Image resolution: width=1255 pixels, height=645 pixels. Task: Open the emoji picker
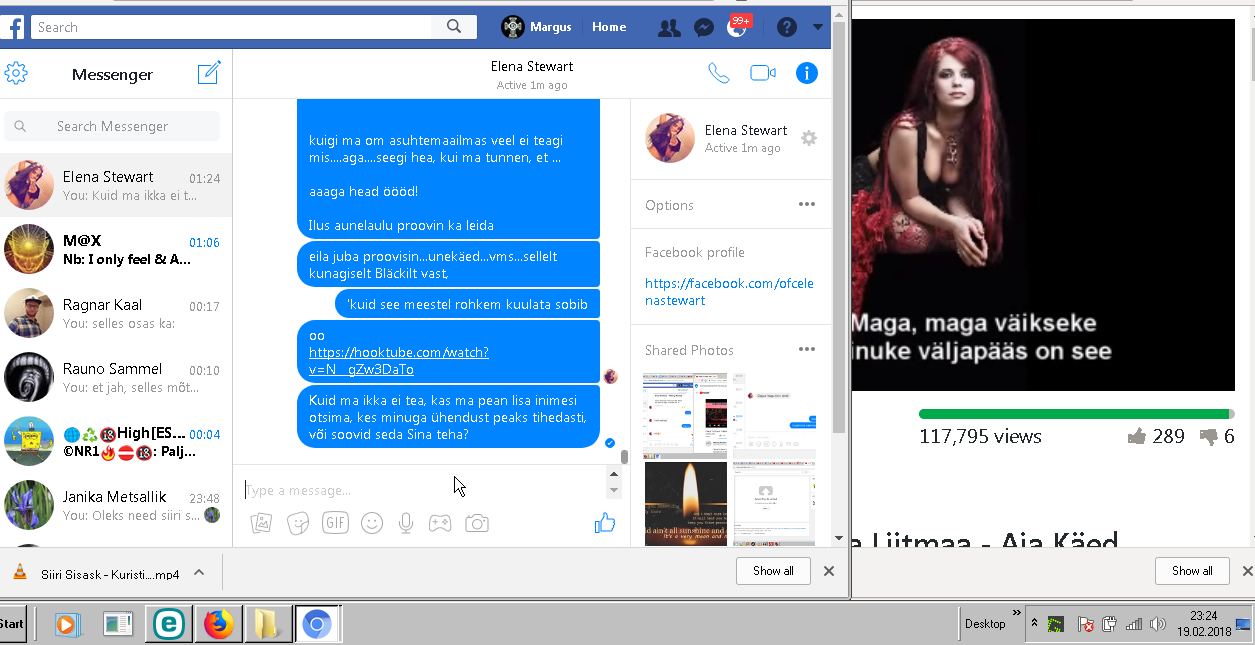click(372, 523)
